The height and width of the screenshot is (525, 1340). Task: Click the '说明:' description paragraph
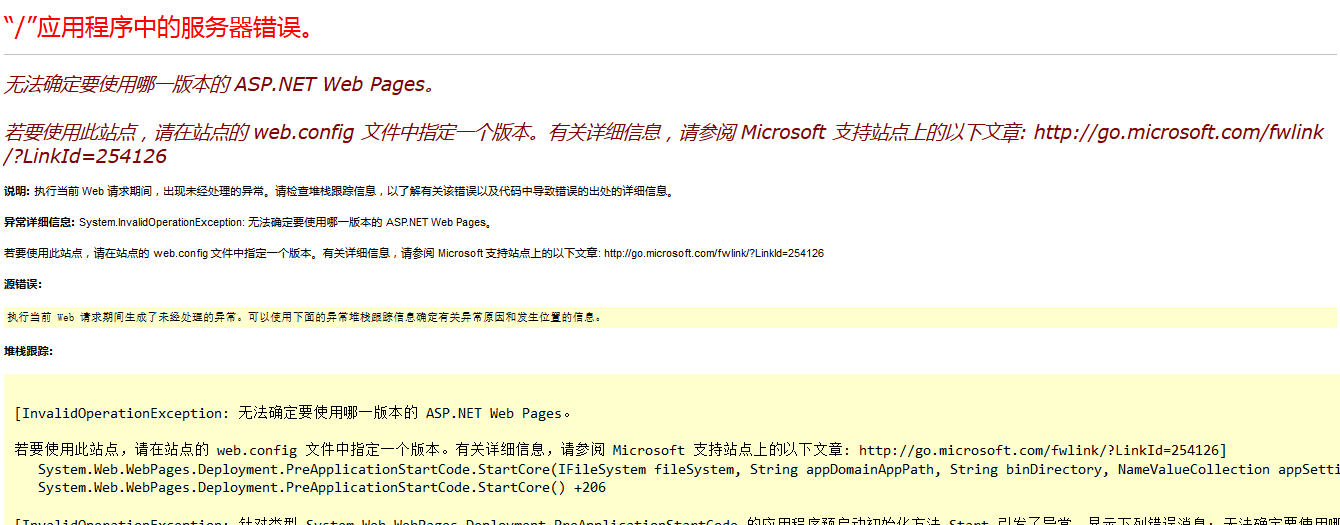[340, 190]
